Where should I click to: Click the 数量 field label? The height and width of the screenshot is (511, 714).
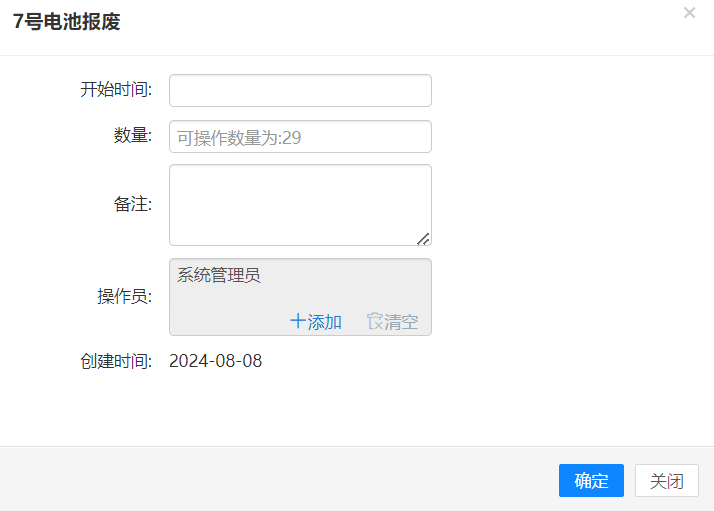click(x=132, y=136)
